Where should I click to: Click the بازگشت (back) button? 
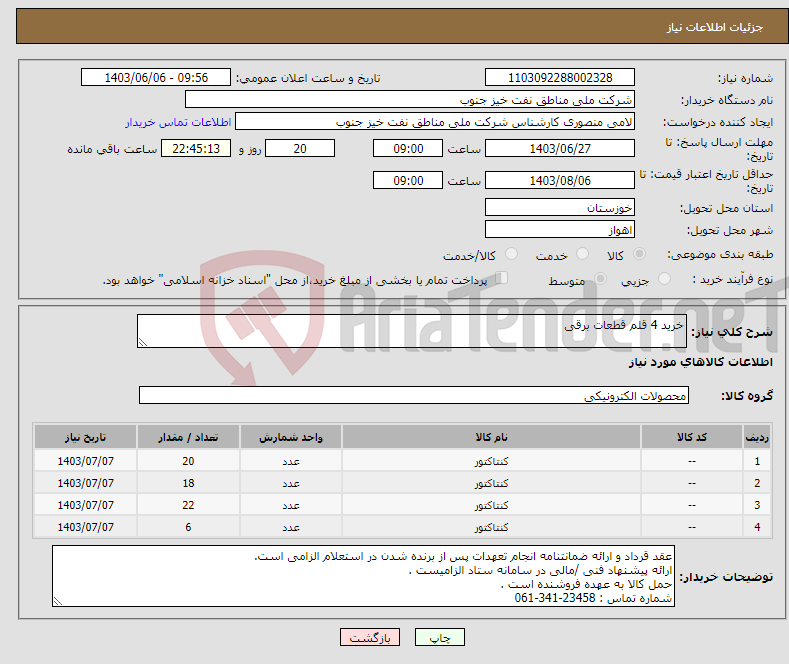(370, 637)
